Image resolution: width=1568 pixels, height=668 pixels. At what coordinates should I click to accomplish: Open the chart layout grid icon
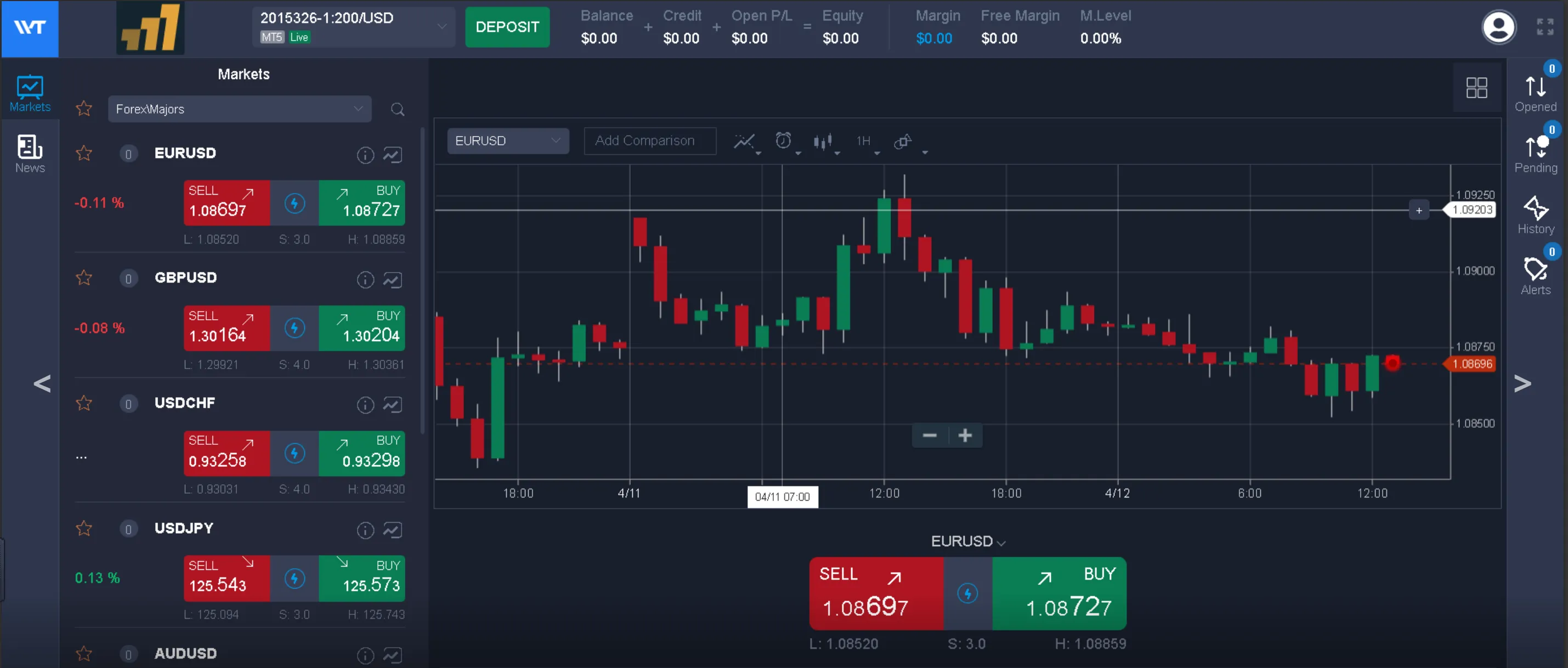pyautogui.click(x=1476, y=88)
